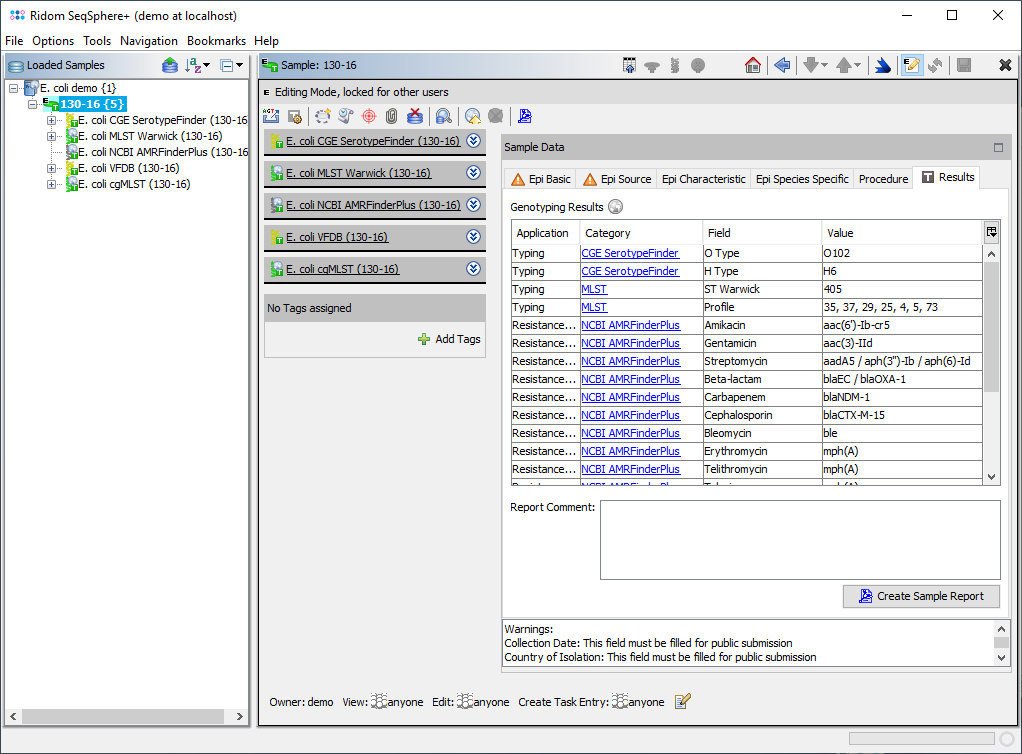Click the blue back arrow icon
The height and width of the screenshot is (754, 1022).
point(782,65)
